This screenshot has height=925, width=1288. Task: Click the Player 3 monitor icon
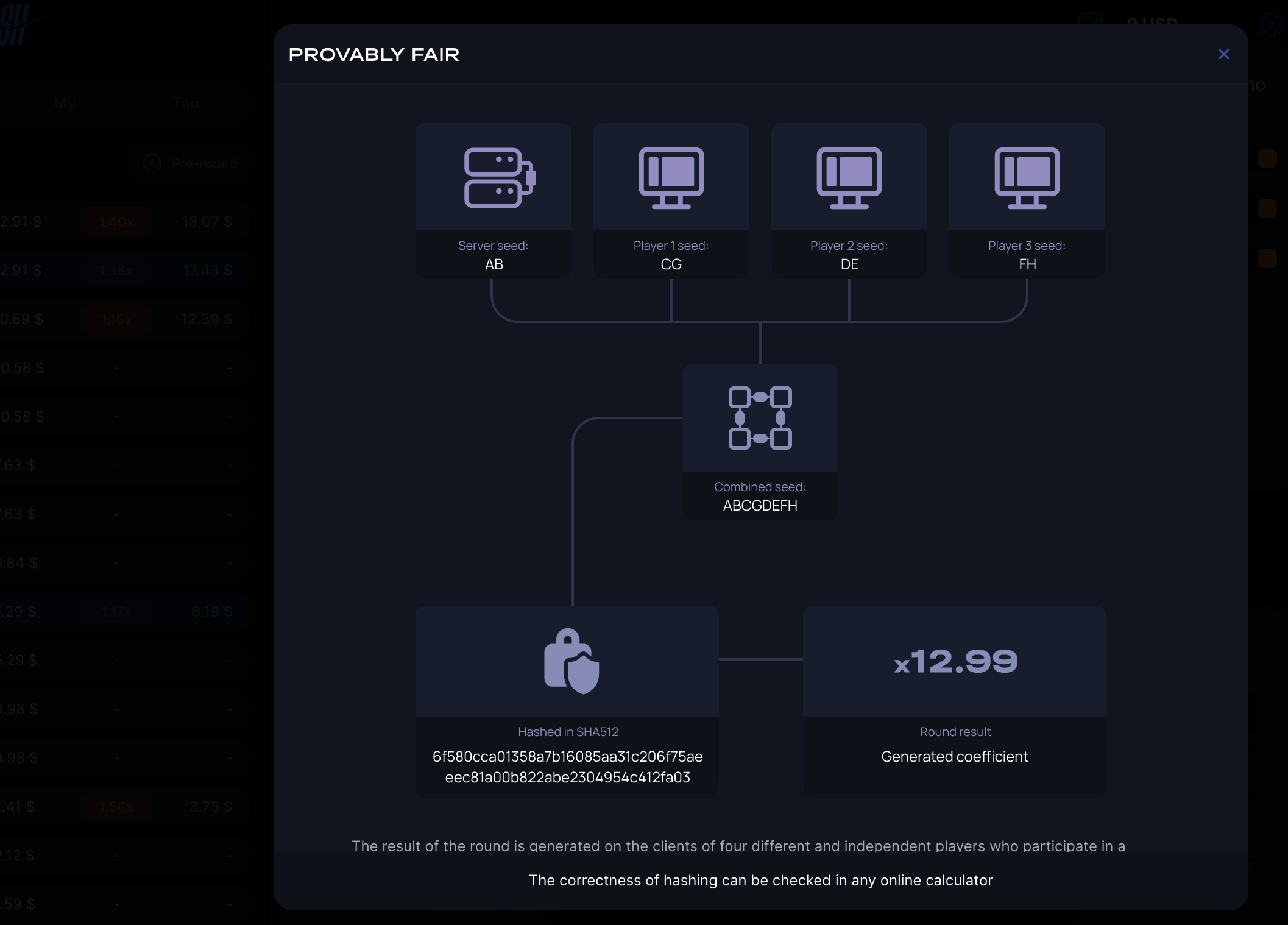[1027, 177]
